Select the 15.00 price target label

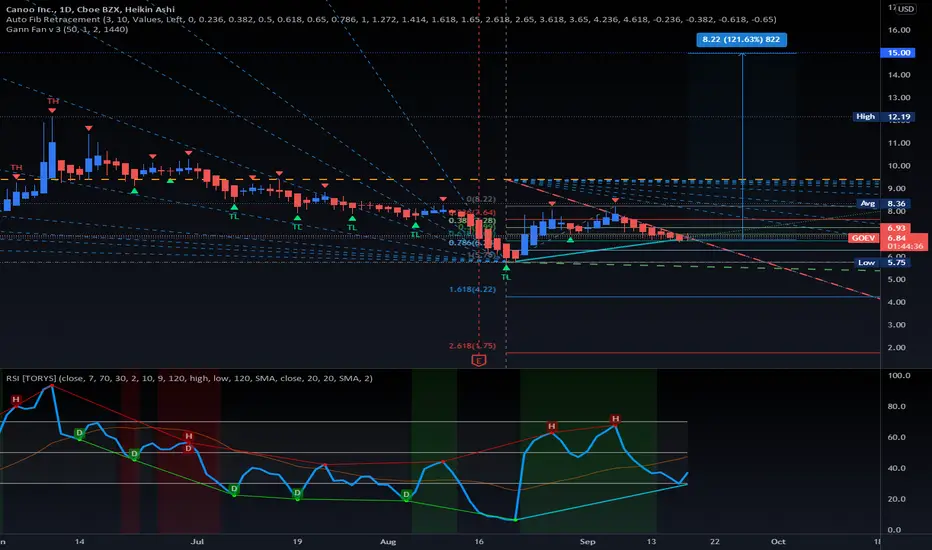click(898, 52)
